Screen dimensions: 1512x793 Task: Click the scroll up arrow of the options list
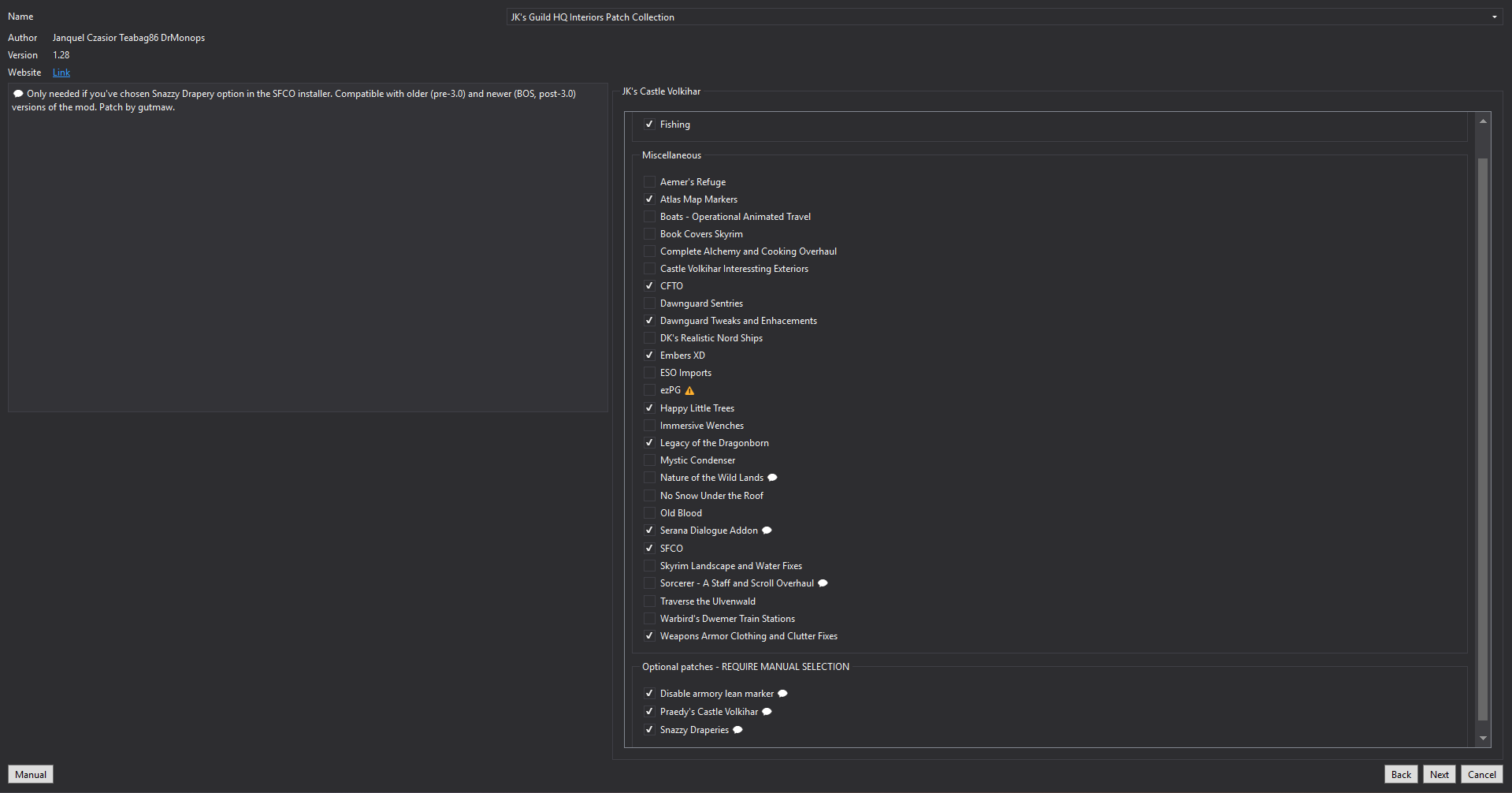[1483, 121]
